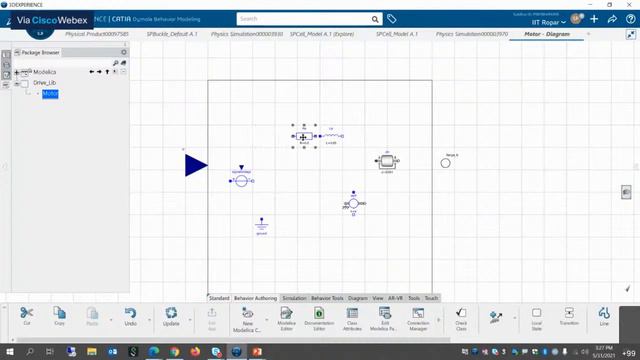Expand the Modelica tree node
This screenshot has width=640, height=360.
point(17,73)
